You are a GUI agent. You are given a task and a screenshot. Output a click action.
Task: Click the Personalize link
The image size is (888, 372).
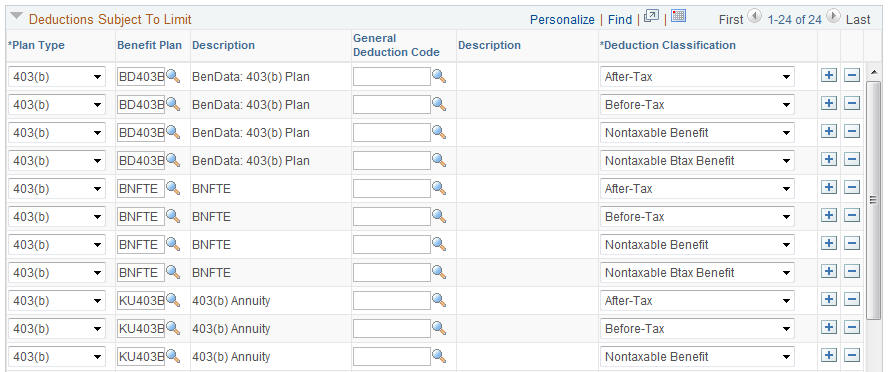562,20
